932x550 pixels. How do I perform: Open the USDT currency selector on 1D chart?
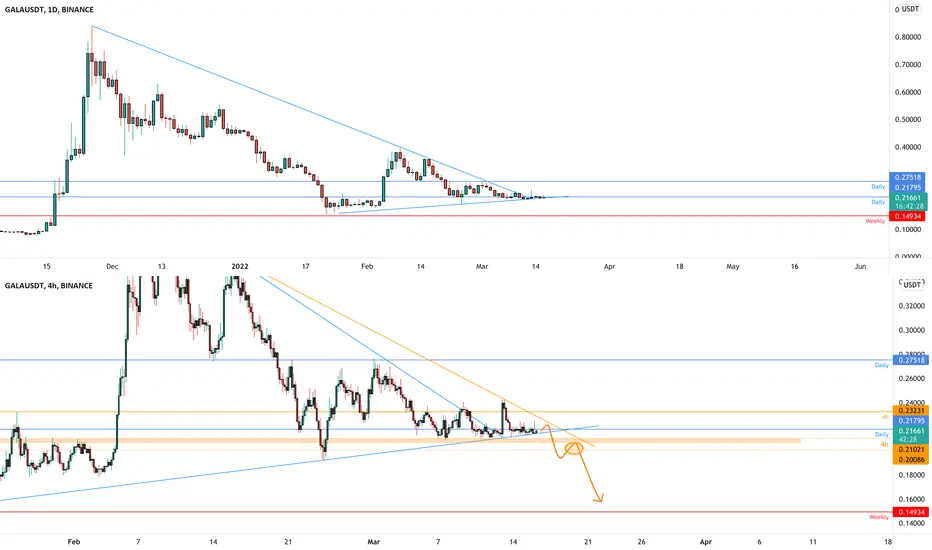[x=910, y=9]
